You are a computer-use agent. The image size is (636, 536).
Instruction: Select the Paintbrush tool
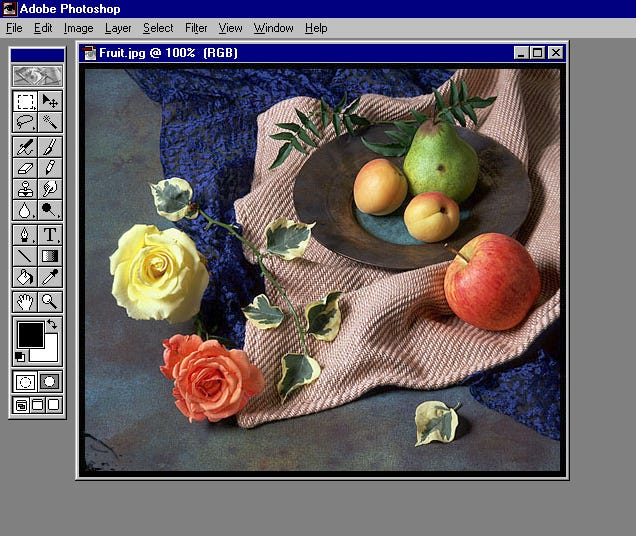[x=50, y=147]
